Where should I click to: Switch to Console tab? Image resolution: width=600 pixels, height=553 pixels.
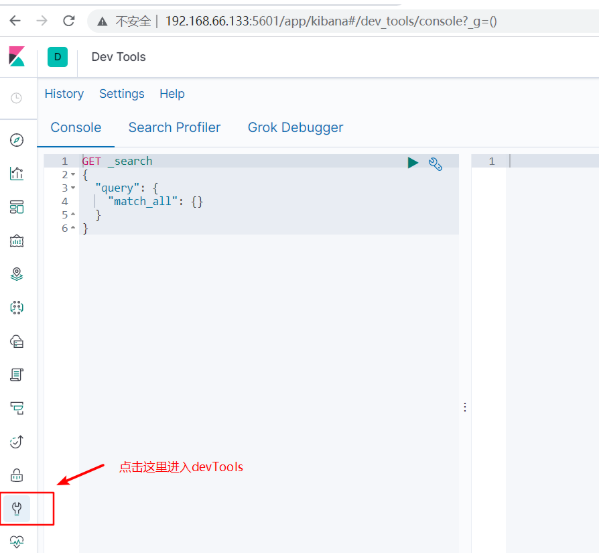(76, 127)
